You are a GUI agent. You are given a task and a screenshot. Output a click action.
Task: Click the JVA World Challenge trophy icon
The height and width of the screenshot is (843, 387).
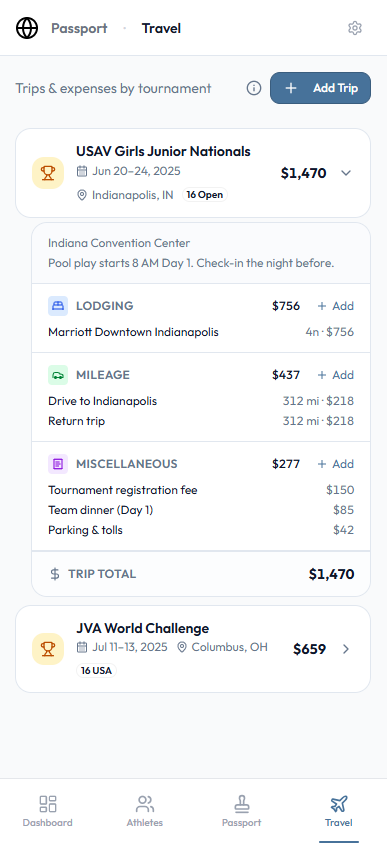[48, 649]
